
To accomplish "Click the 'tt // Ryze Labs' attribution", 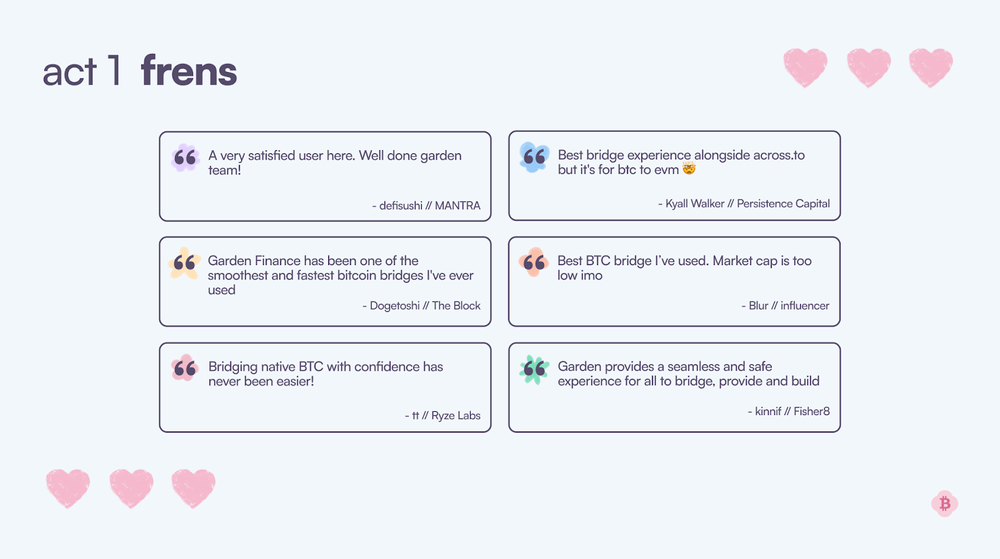I will (x=443, y=415).
